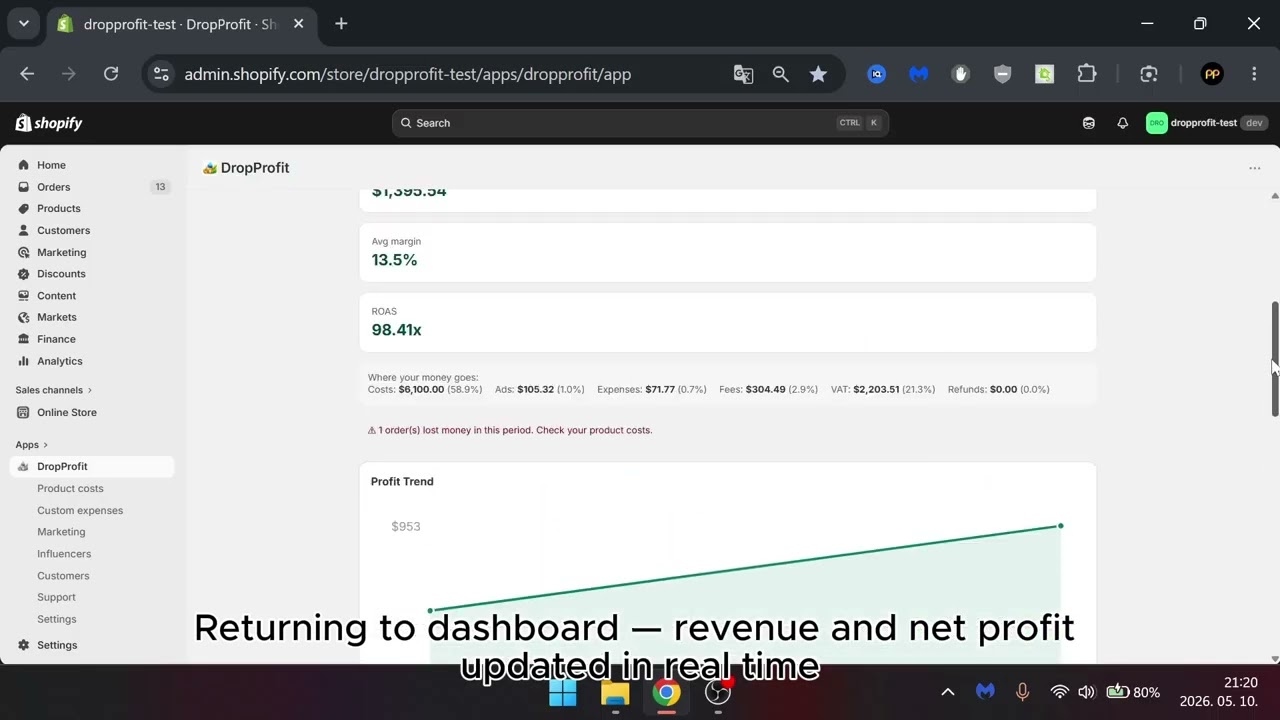Click the site information icon
The image size is (1280, 720).
click(161, 74)
